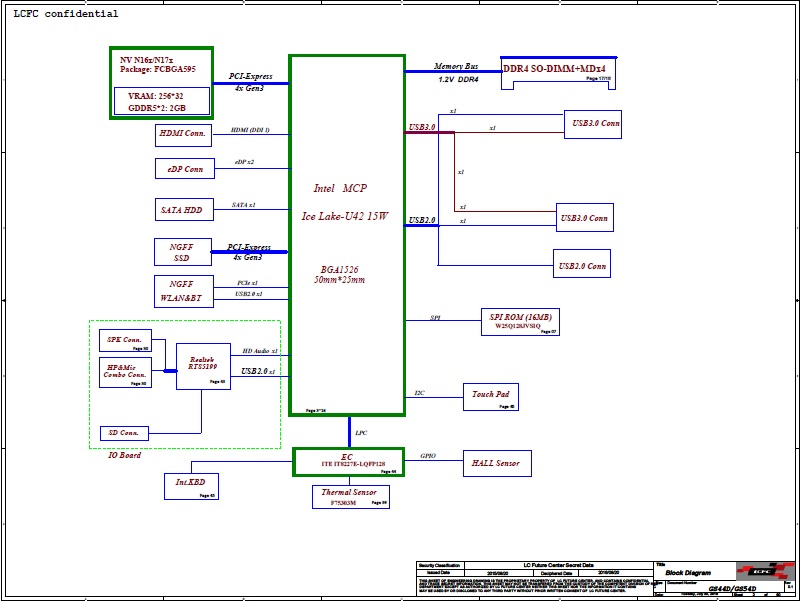803x601 pixels.
Task: Click the "Ice Lake-U42 15W" label
Action: point(345,217)
